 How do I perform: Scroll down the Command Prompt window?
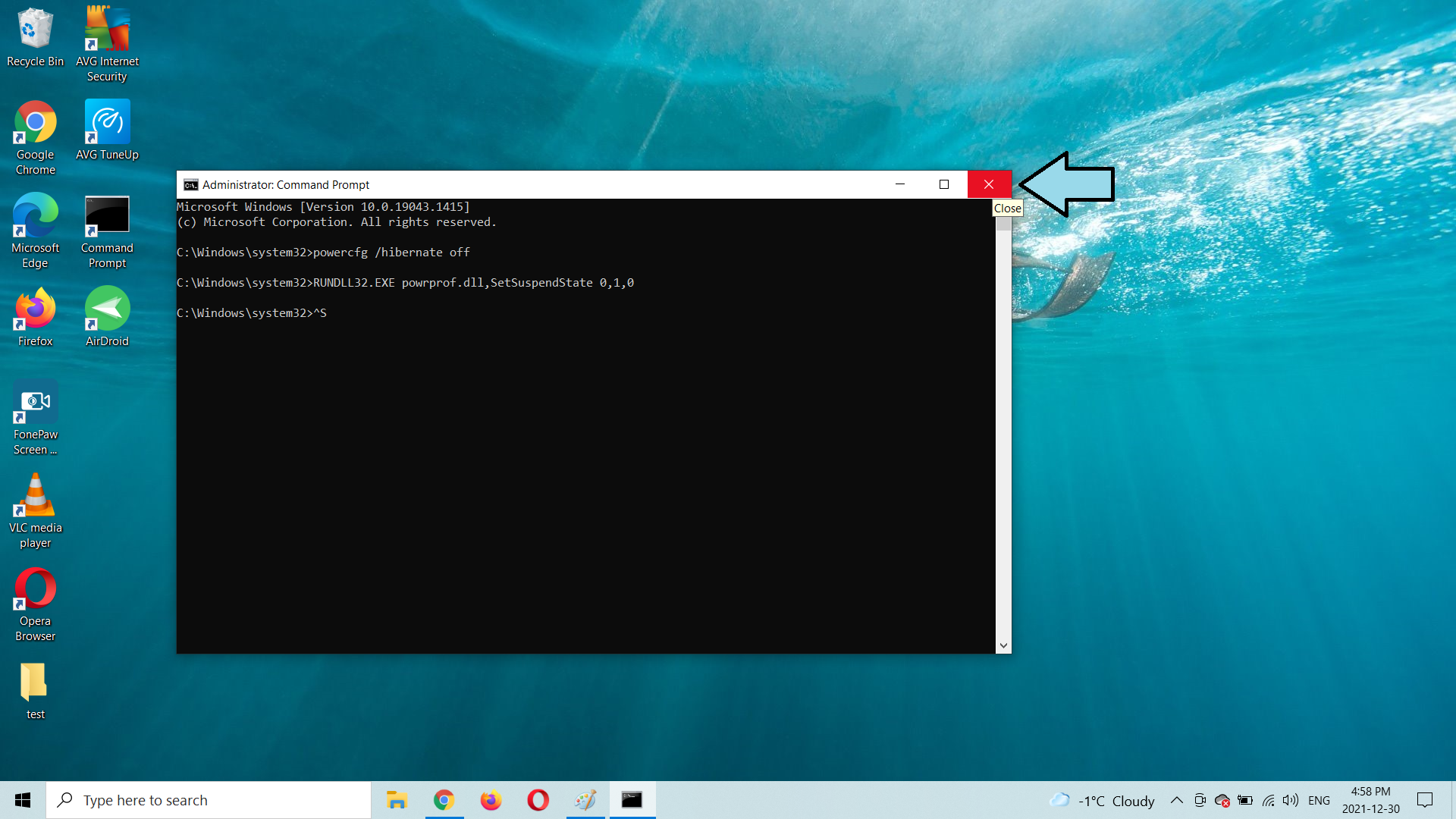click(x=1003, y=645)
